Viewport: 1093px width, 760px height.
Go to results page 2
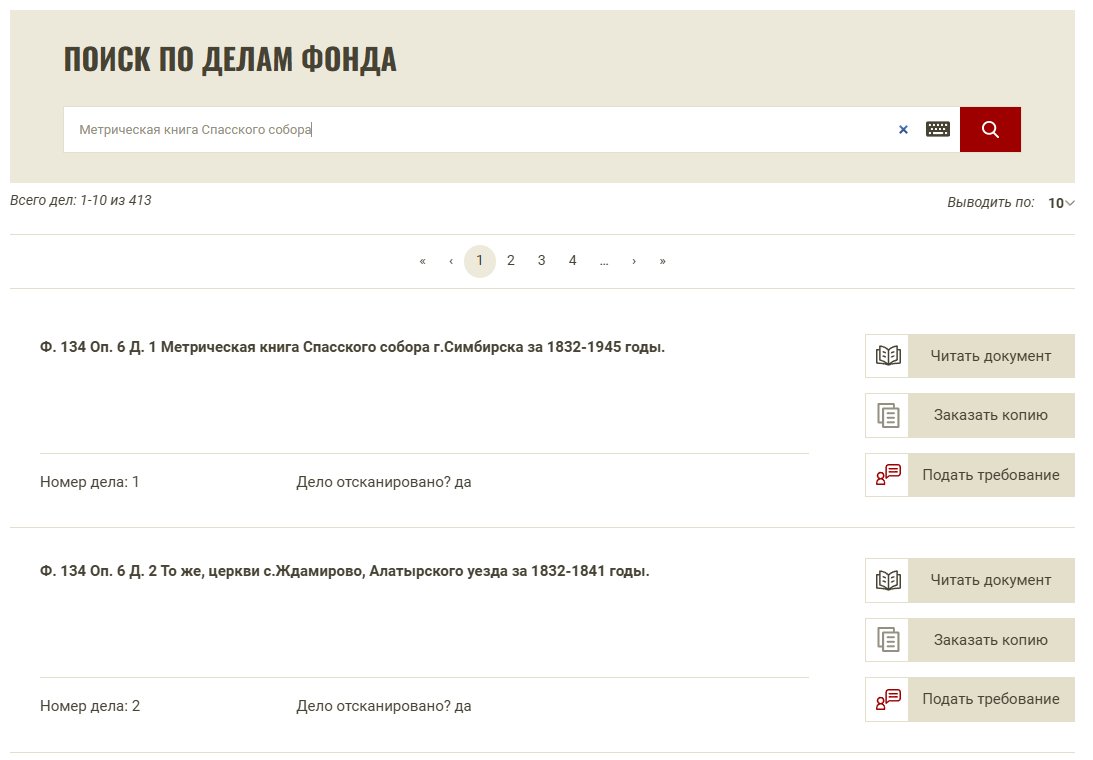click(x=510, y=261)
